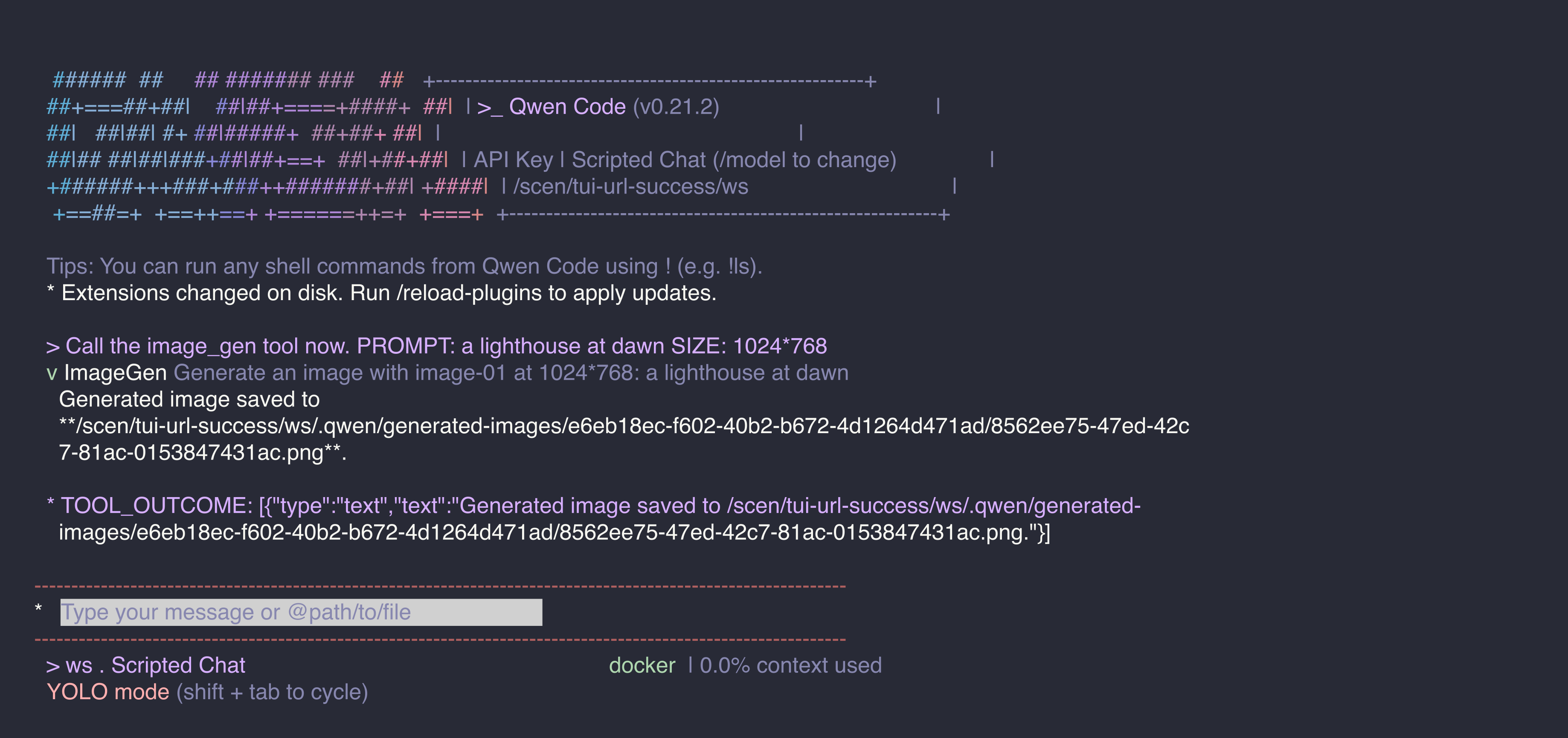Click the asterisk prompt marker beside input
The width and height of the screenshot is (1568, 738).
38,609
